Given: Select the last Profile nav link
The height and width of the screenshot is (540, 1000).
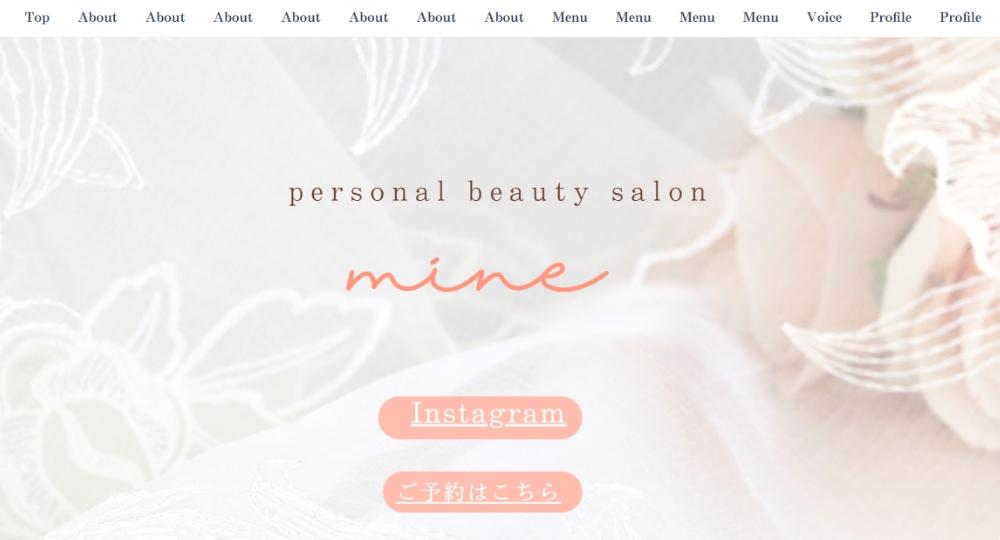Looking at the screenshot, I should click(x=960, y=17).
